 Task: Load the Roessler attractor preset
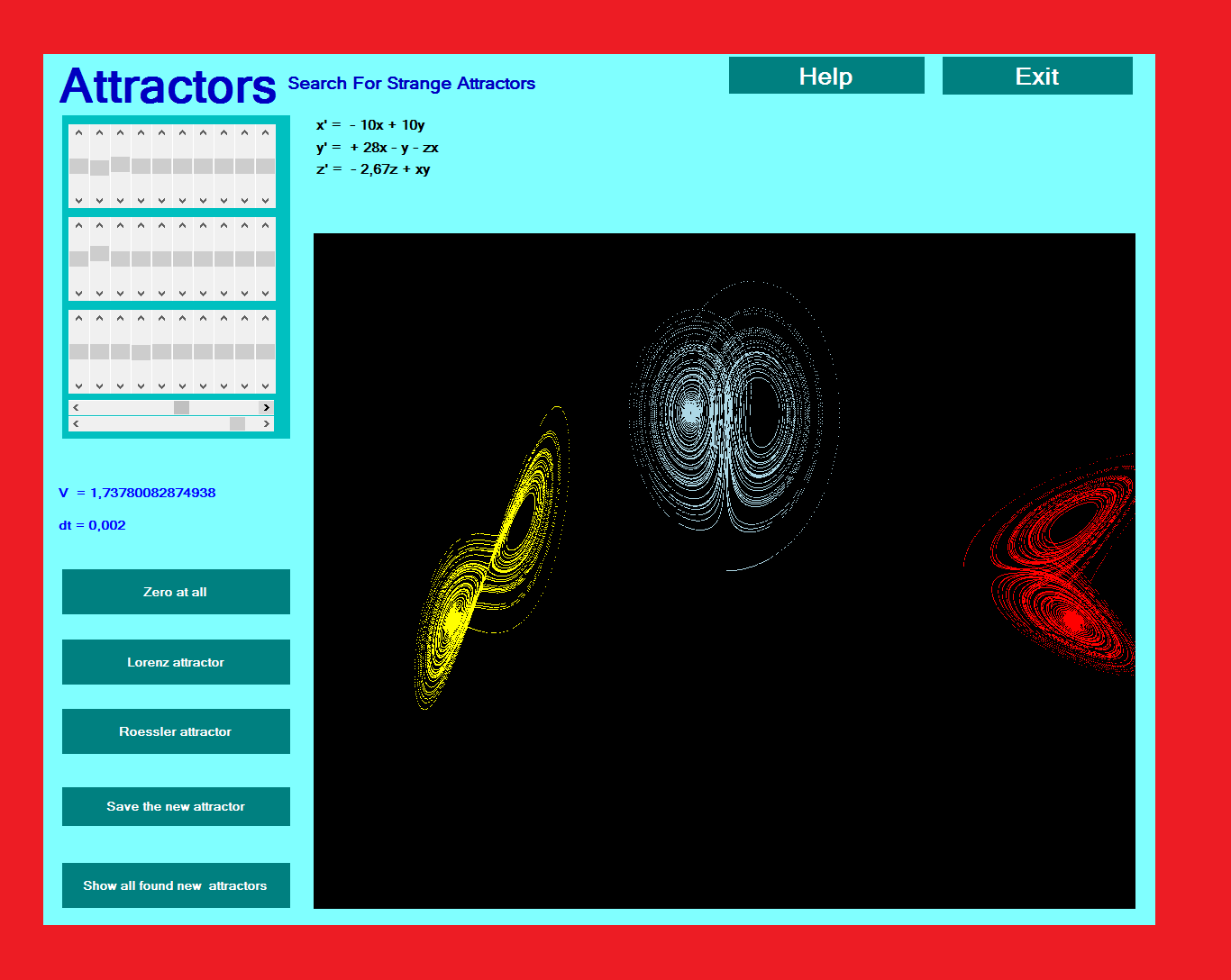pos(176,731)
